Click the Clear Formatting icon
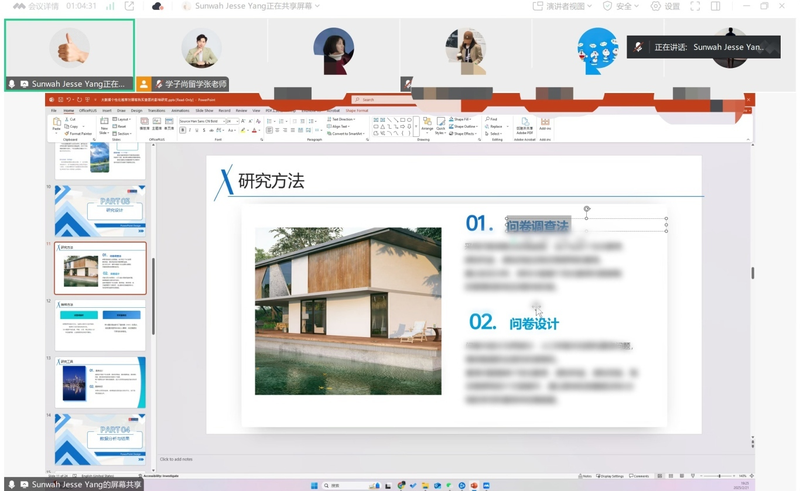This screenshot has width=800, height=491. (258, 121)
